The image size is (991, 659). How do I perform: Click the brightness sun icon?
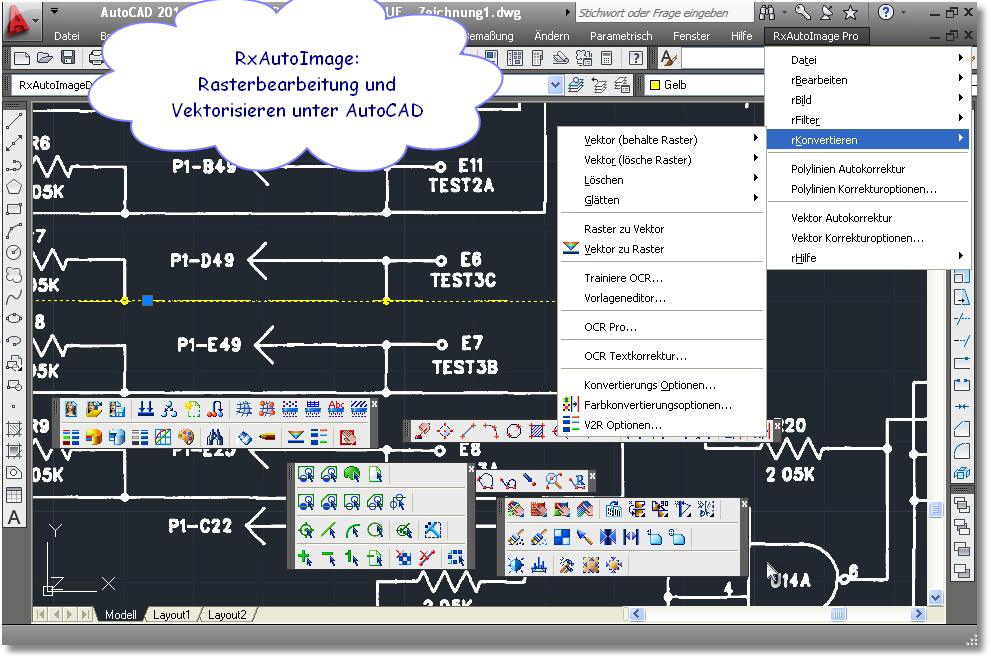(516, 564)
